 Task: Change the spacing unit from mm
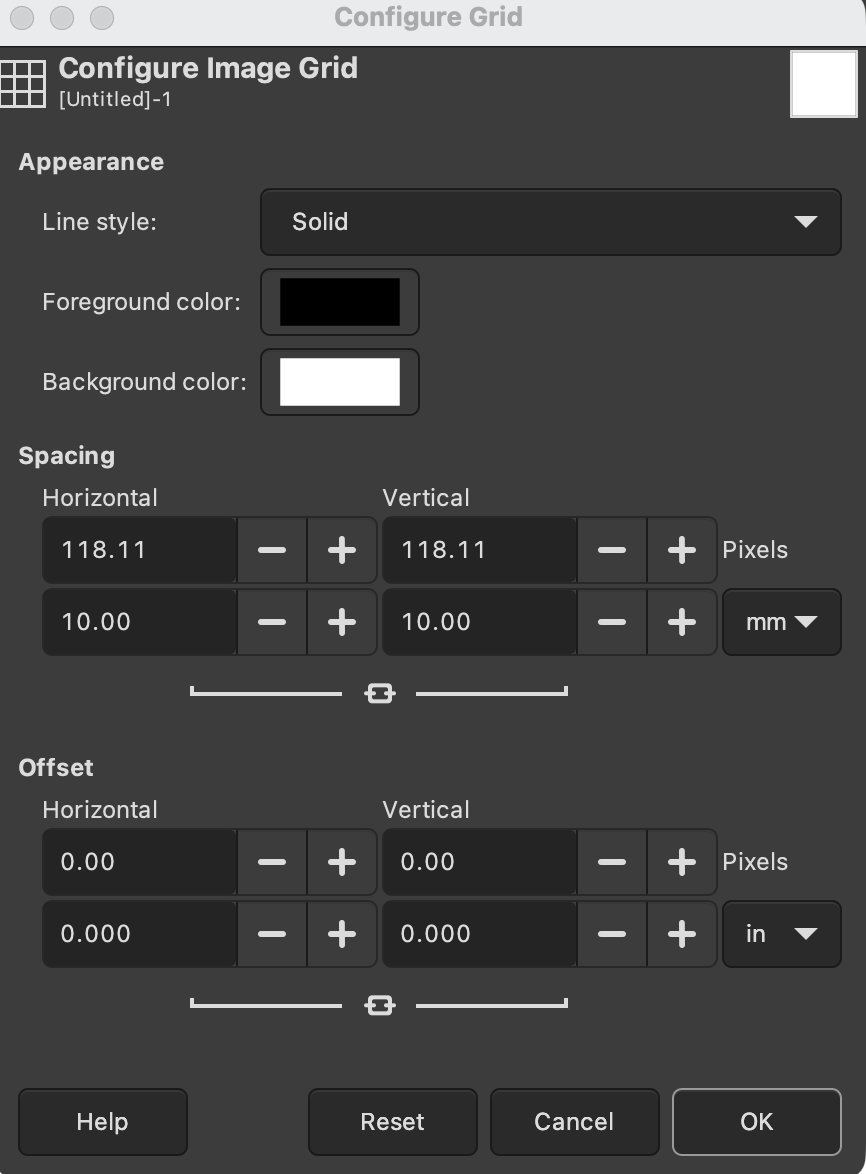[x=781, y=622]
